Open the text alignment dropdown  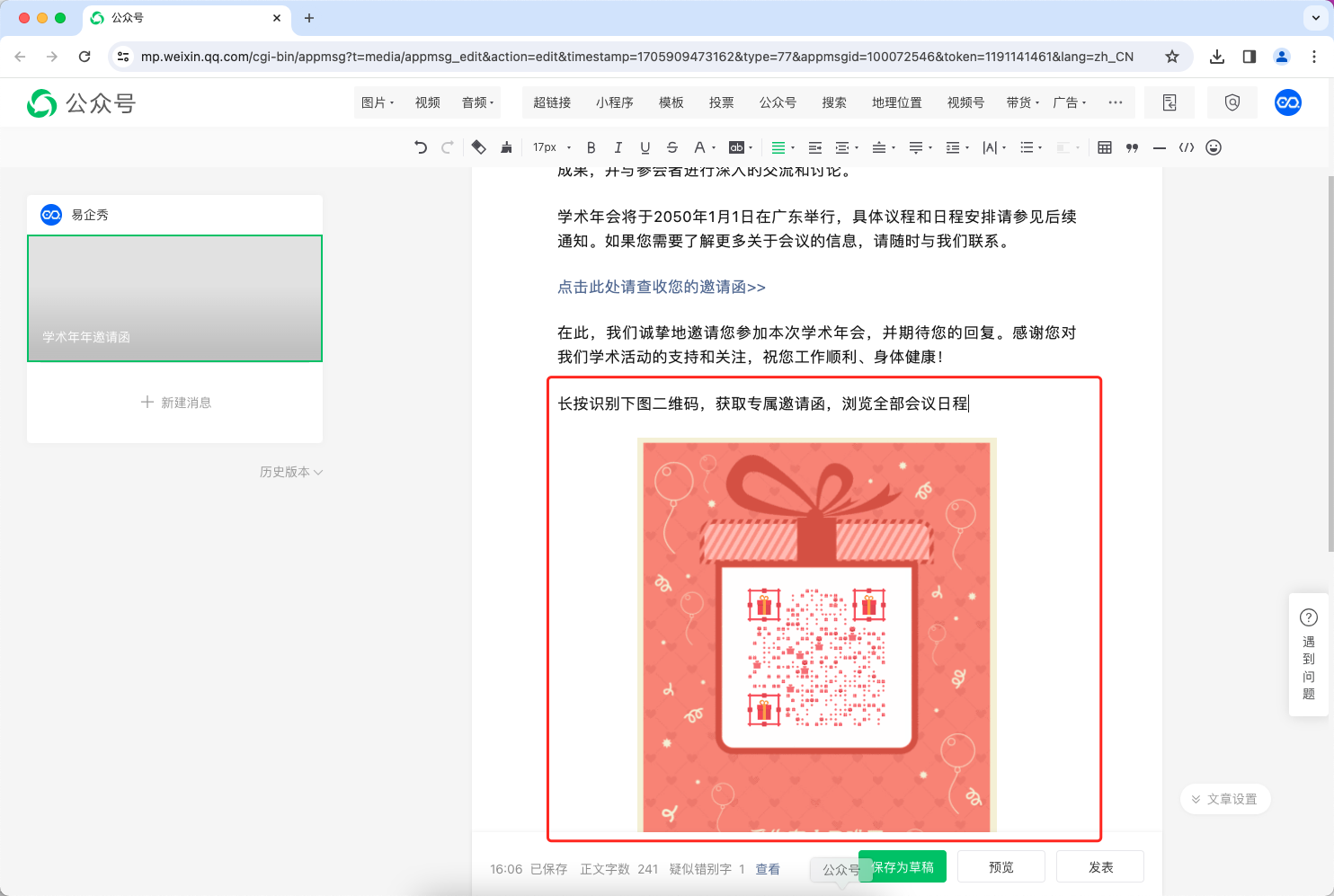pos(783,147)
